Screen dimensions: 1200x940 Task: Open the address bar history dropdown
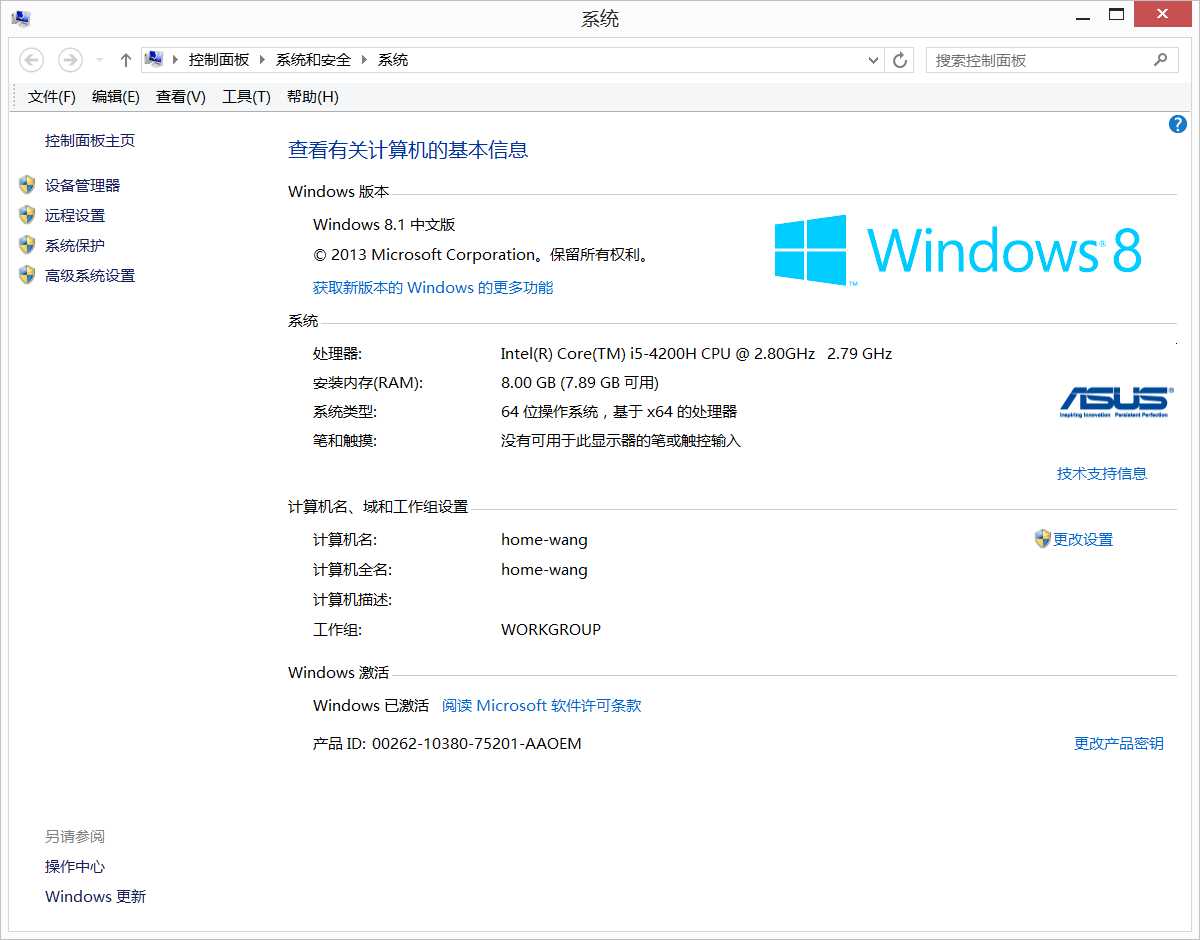[874, 60]
